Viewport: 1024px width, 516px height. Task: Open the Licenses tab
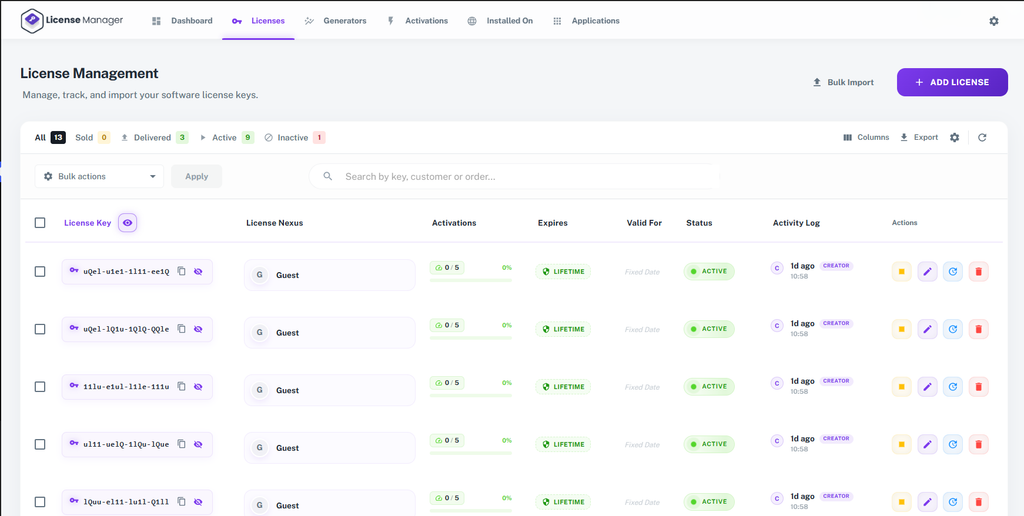pyautogui.click(x=259, y=21)
